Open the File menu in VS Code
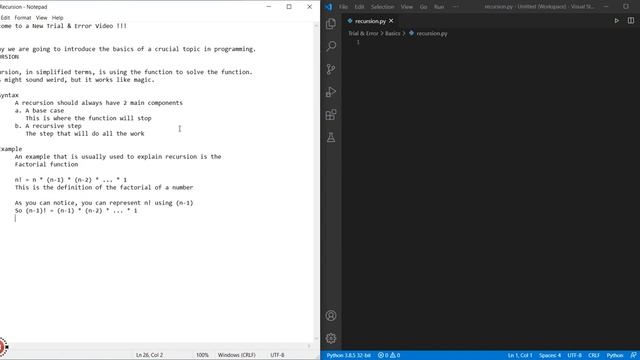Image resolution: width=640 pixels, height=360 pixels. [343, 7]
